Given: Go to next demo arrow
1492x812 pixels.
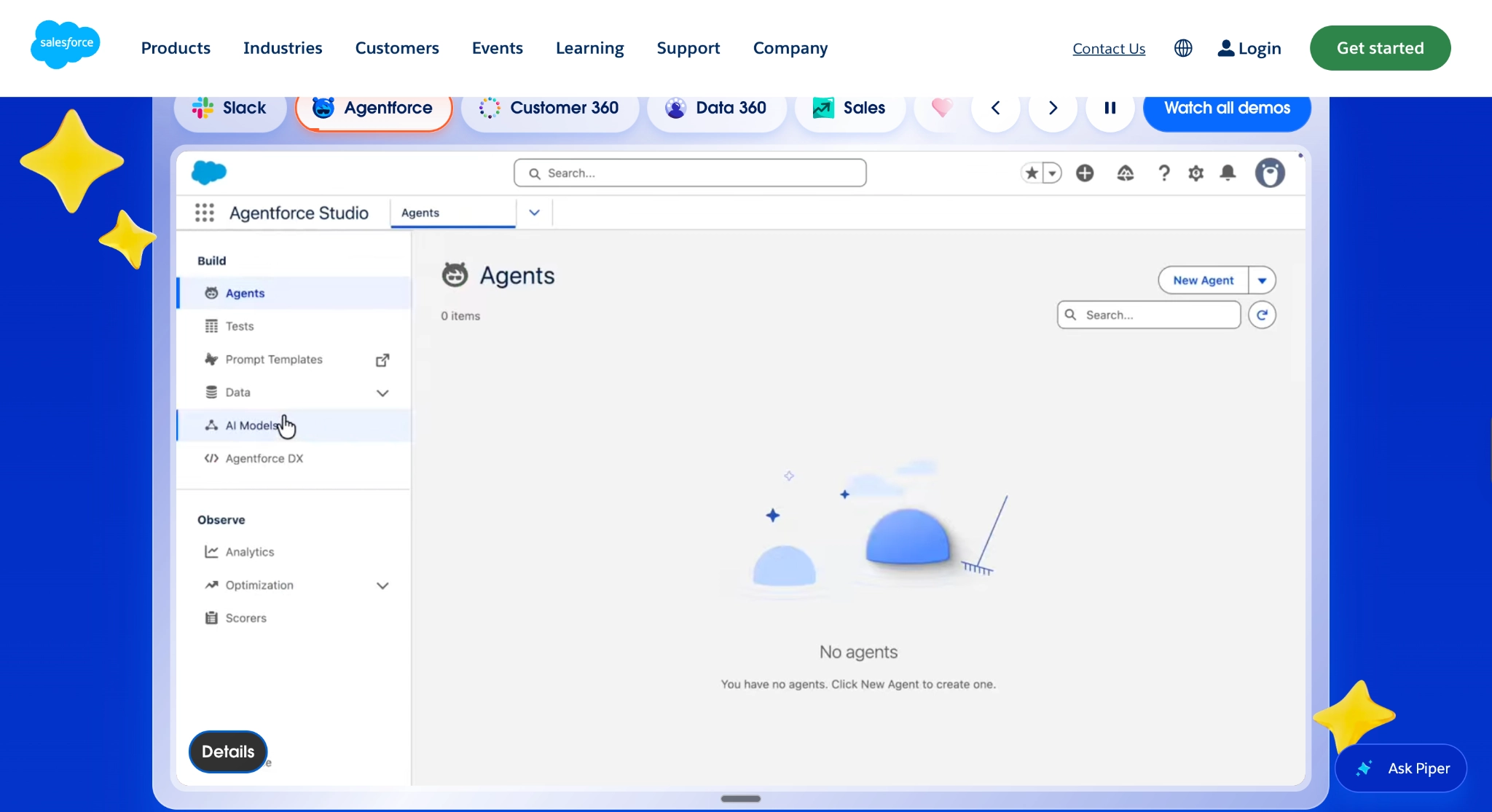Looking at the screenshot, I should pyautogui.click(x=1053, y=108).
